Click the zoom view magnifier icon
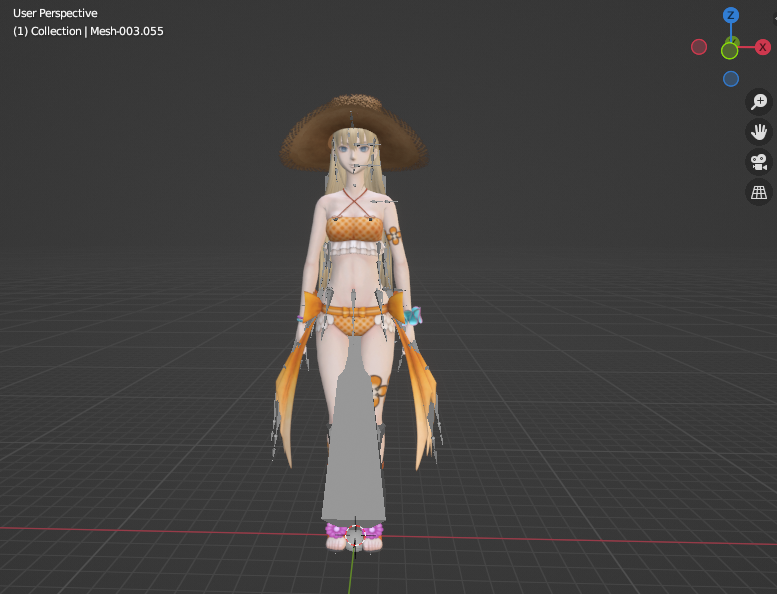The height and width of the screenshot is (594, 777). tap(759, 102)
